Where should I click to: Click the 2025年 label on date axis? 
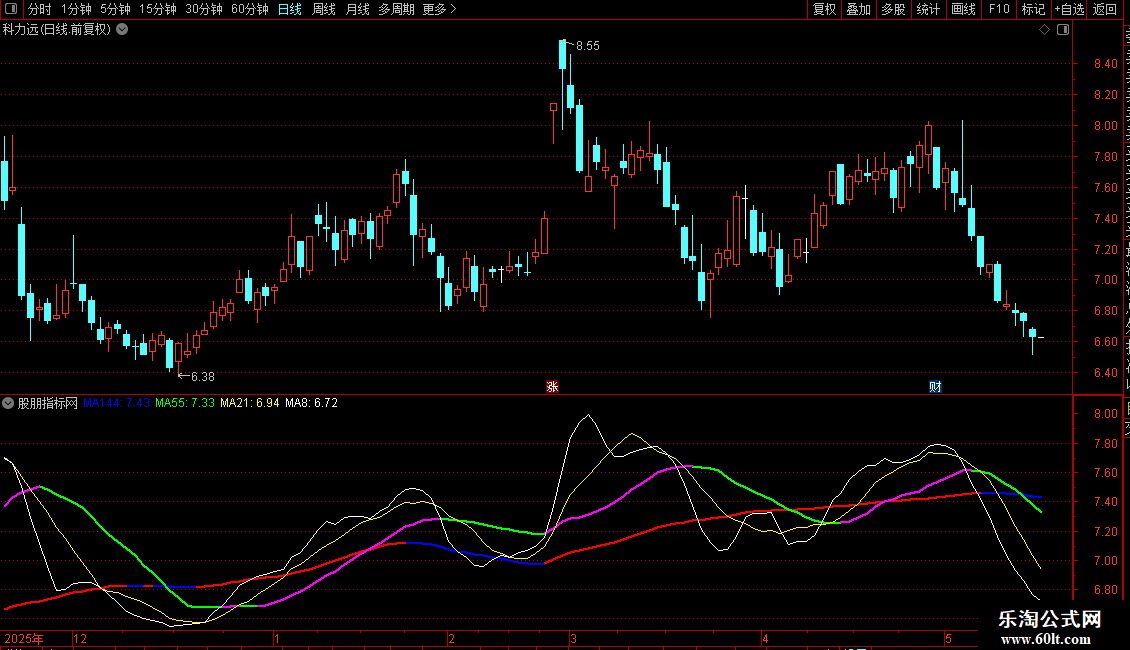click(24, 638)
